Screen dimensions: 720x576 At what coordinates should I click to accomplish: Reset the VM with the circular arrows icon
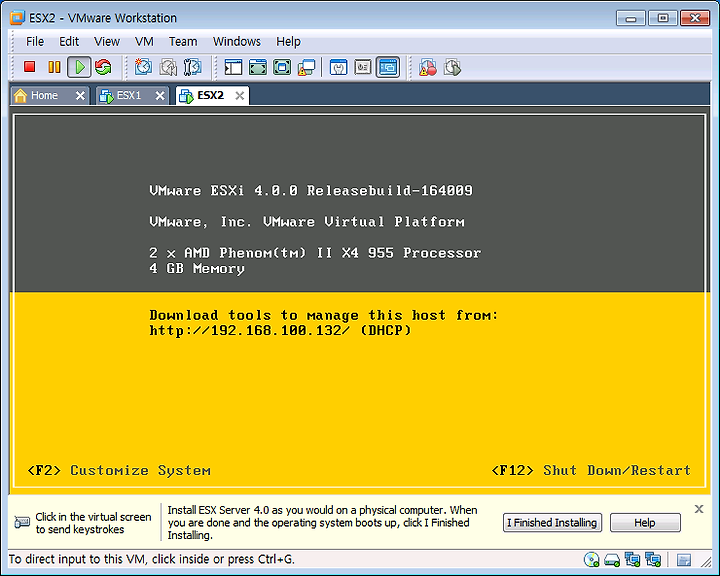tap(103, 67)
